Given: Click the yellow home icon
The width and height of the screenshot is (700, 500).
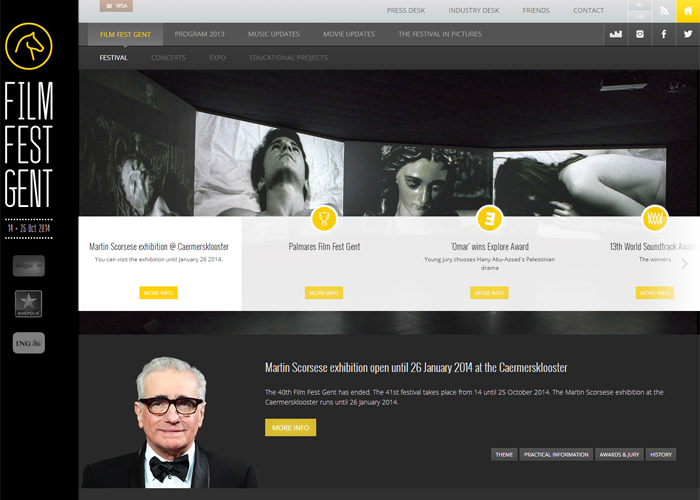Looking at the screenshot, I should pyautogui.click(x=688, y=11).
